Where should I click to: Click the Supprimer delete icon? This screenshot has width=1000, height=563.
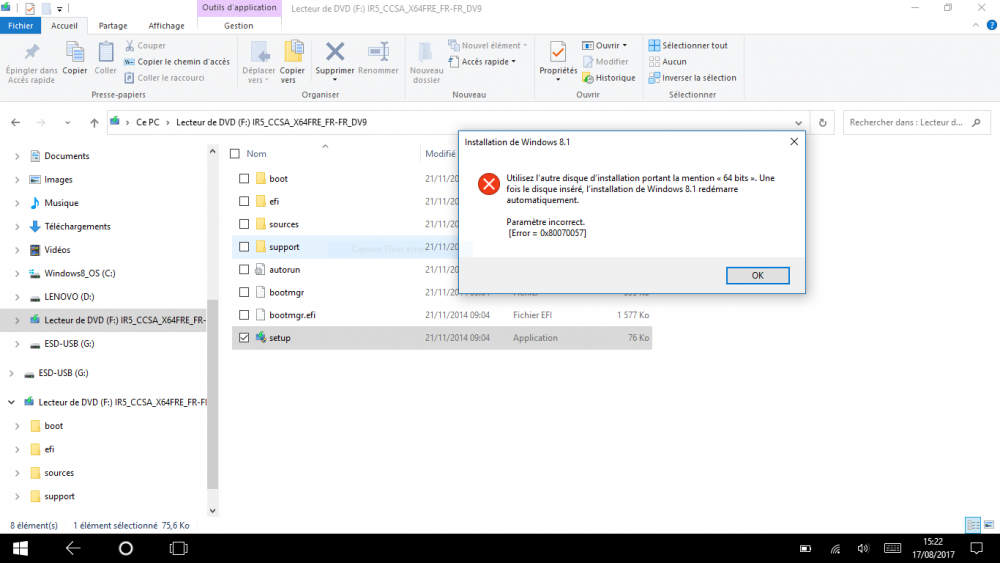pyautogui.click(x=335, y=52)
